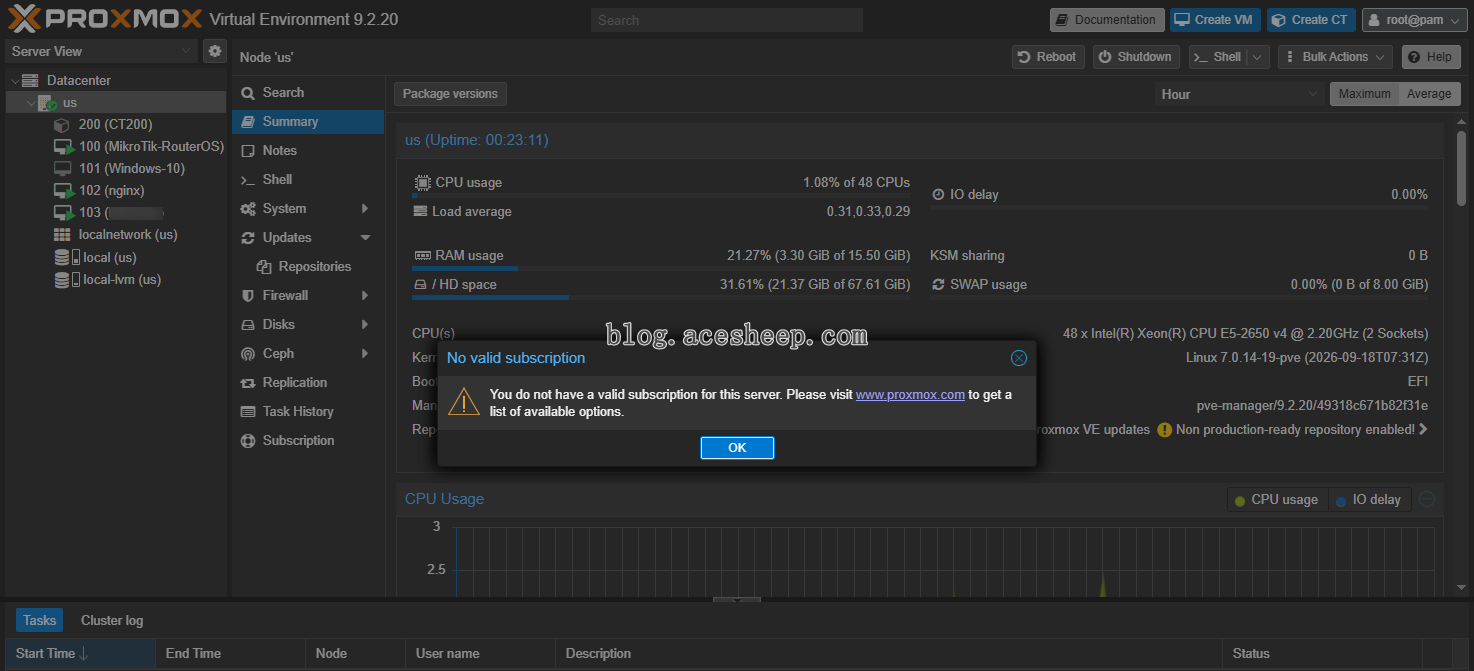Click the VM icon for 100 (MikroTik-RouterOS)

pos(63,147)
